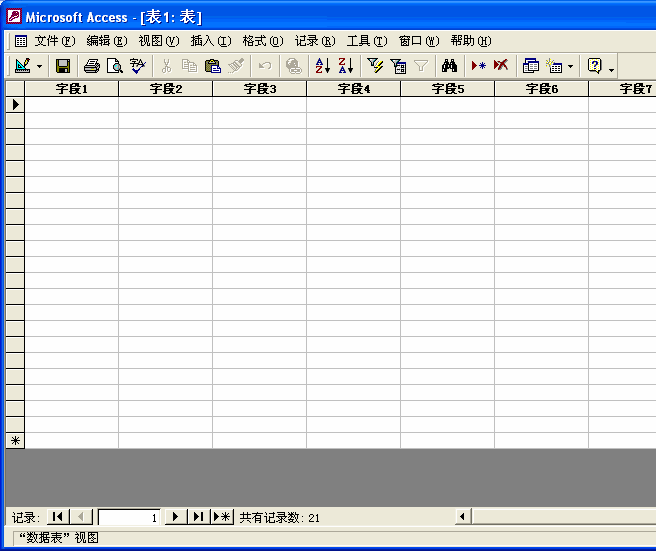Click the table control icon left of 文件
The width and height of the screenshot is (656, 551).
coord(21,41)
